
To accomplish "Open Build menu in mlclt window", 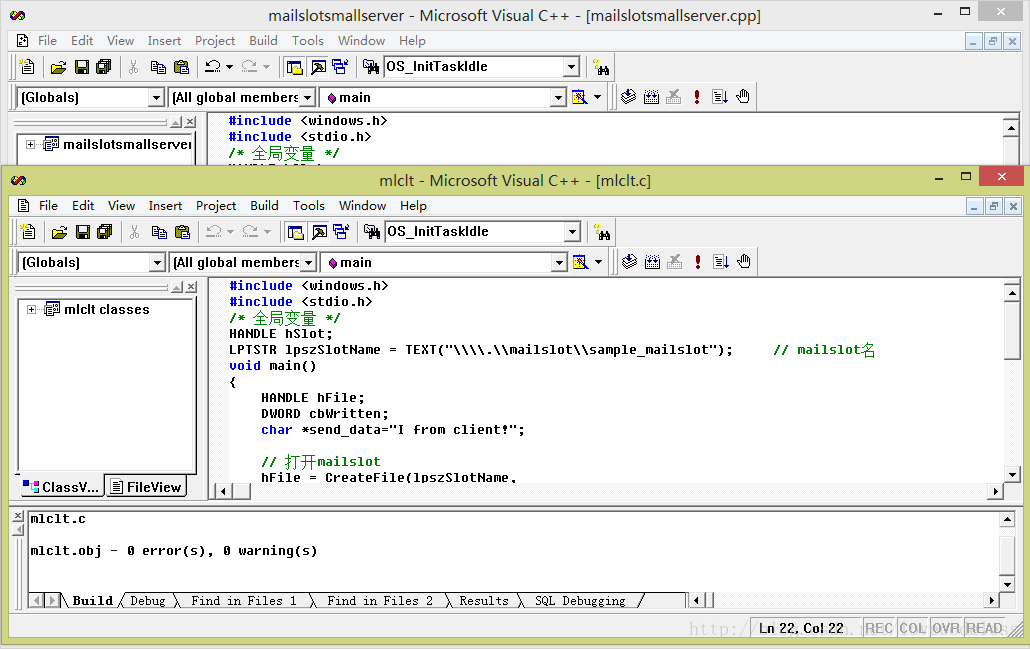I will (264, 206).
